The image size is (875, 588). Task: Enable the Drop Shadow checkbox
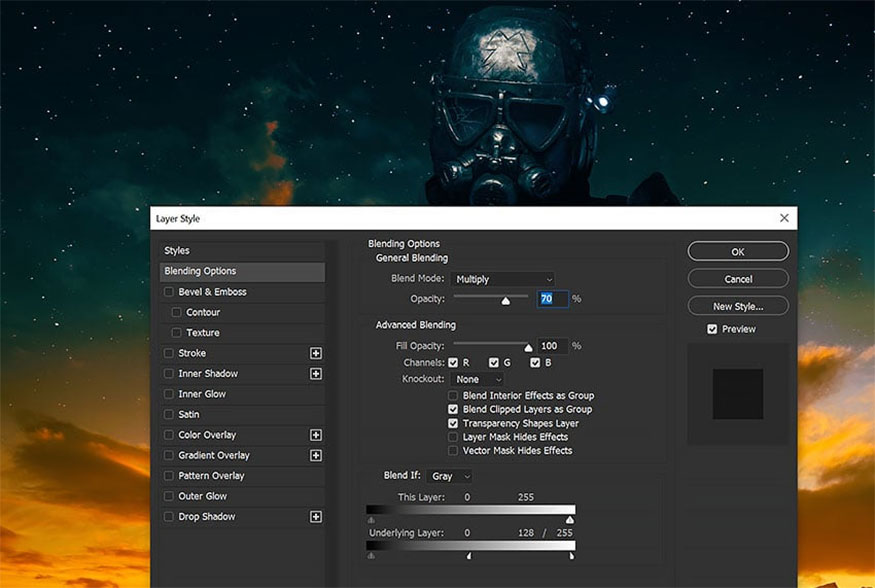[x=169, y=517]
